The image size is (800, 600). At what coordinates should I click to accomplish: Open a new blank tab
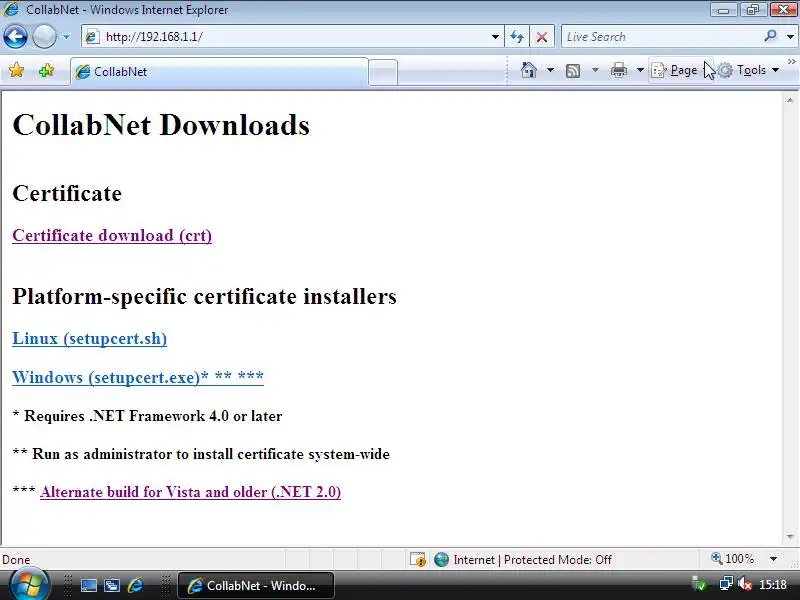coord(383,72)
